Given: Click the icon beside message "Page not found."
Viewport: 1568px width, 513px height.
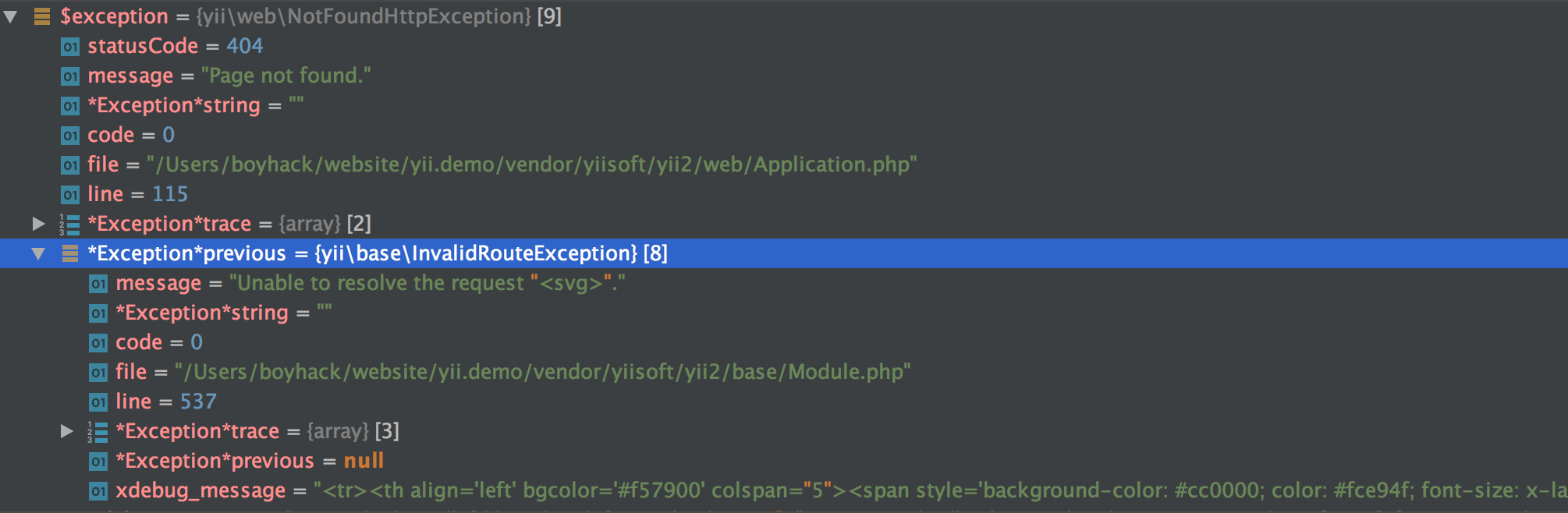Looking at the screenshot, I should click(x=70, y=76).
